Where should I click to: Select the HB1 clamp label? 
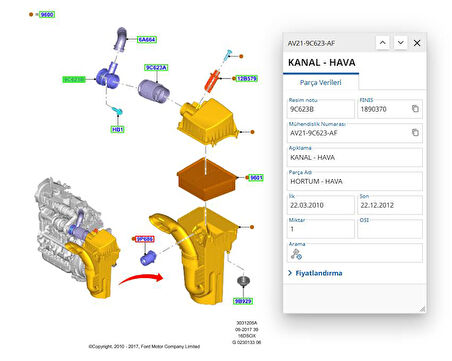point(118,129)
